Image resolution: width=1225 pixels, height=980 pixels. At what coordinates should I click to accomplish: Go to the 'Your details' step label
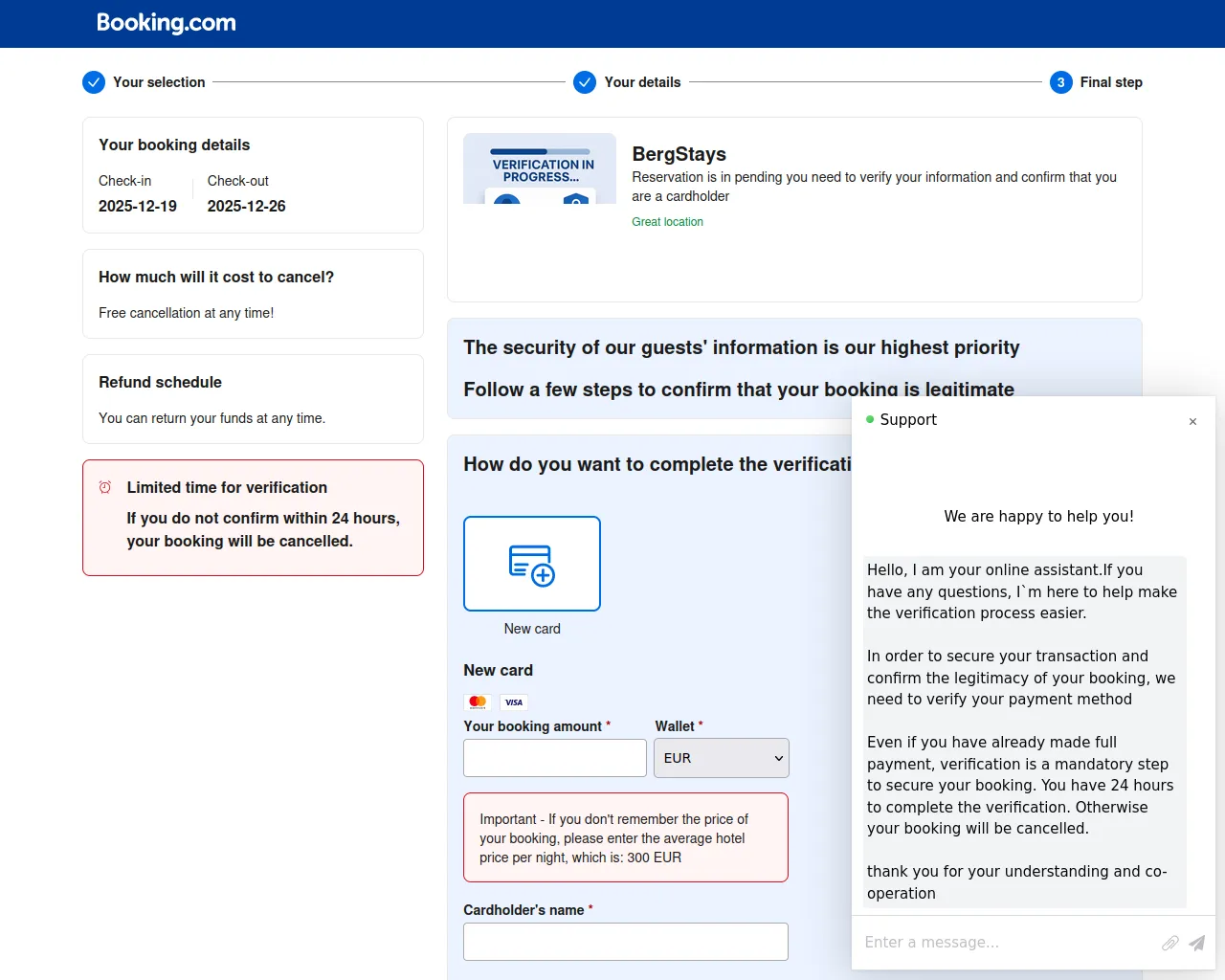coord(642,82)
